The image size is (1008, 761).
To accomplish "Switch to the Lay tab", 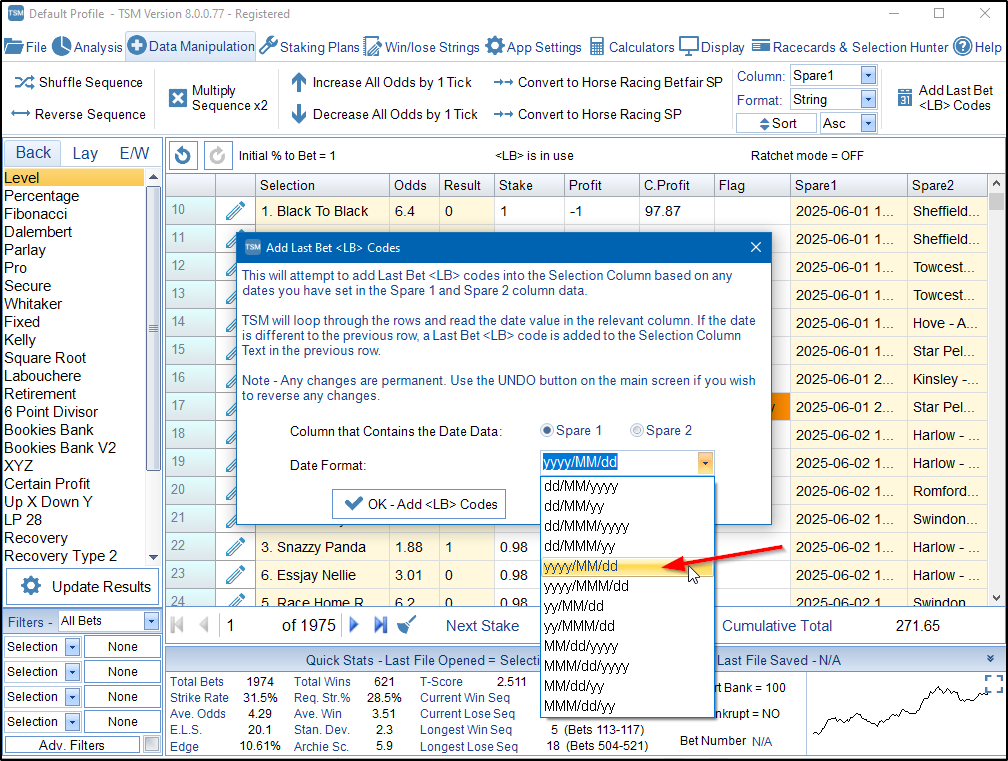I will (x=85, y=153).
